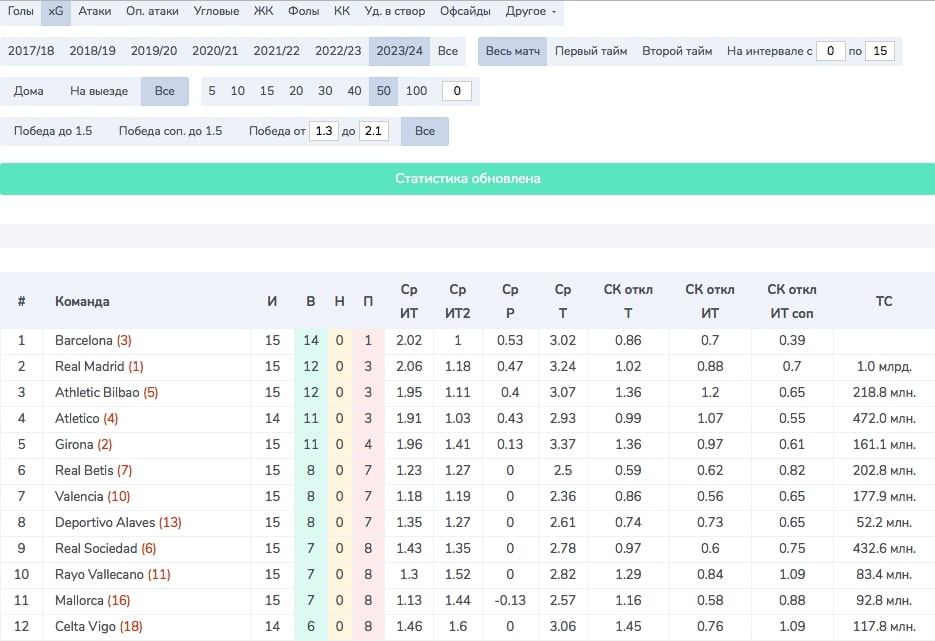Select season 2020/21
The image size is (935, 641).
pos(215,51)
